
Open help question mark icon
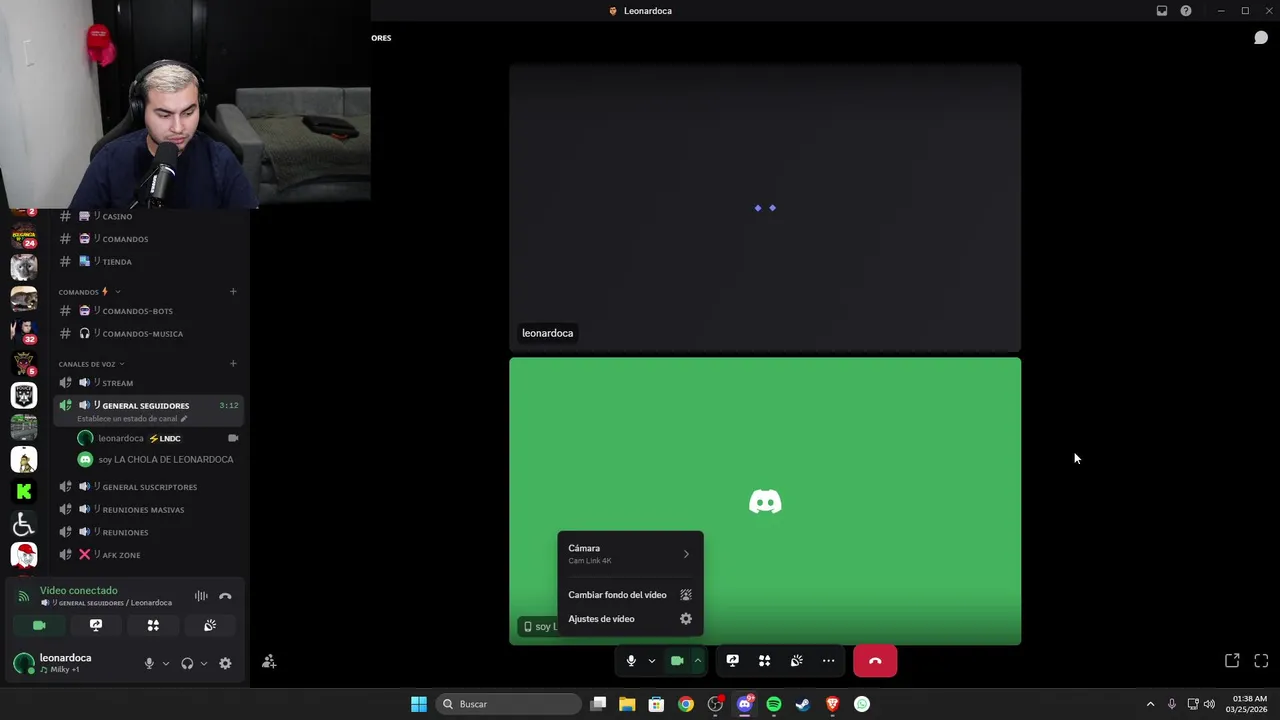click(1186, 11)
